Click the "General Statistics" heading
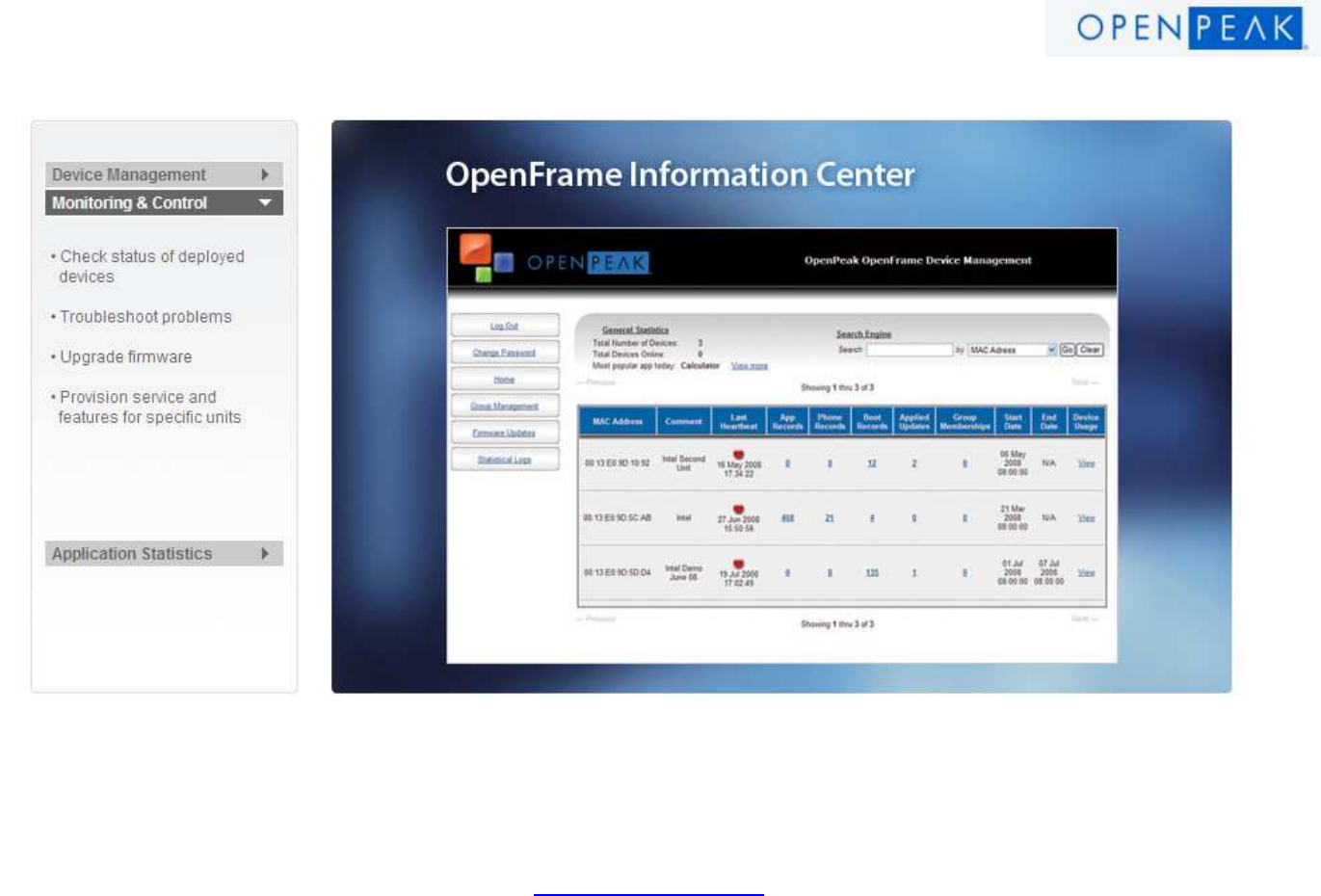The width and height of the screenshot is (1321, 896). click(x=635, y=330)
